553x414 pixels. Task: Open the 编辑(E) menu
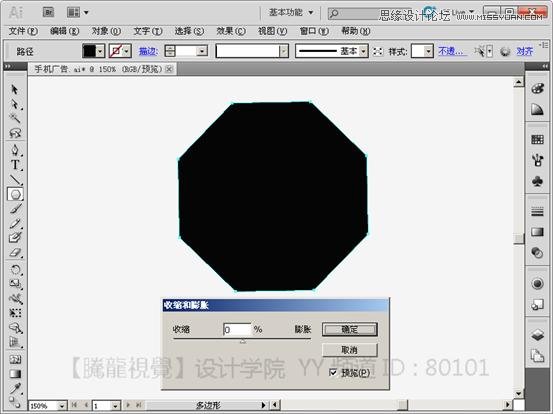[64, 31]
